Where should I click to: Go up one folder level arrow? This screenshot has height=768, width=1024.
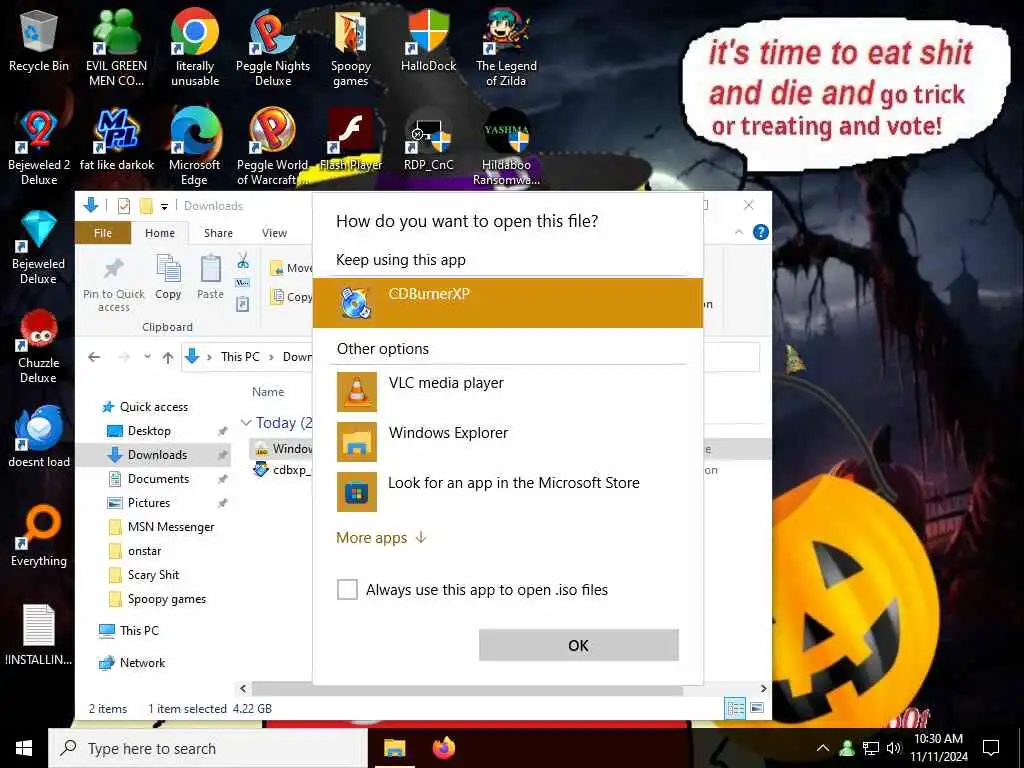pyautogui.click(x=168, y=357)
